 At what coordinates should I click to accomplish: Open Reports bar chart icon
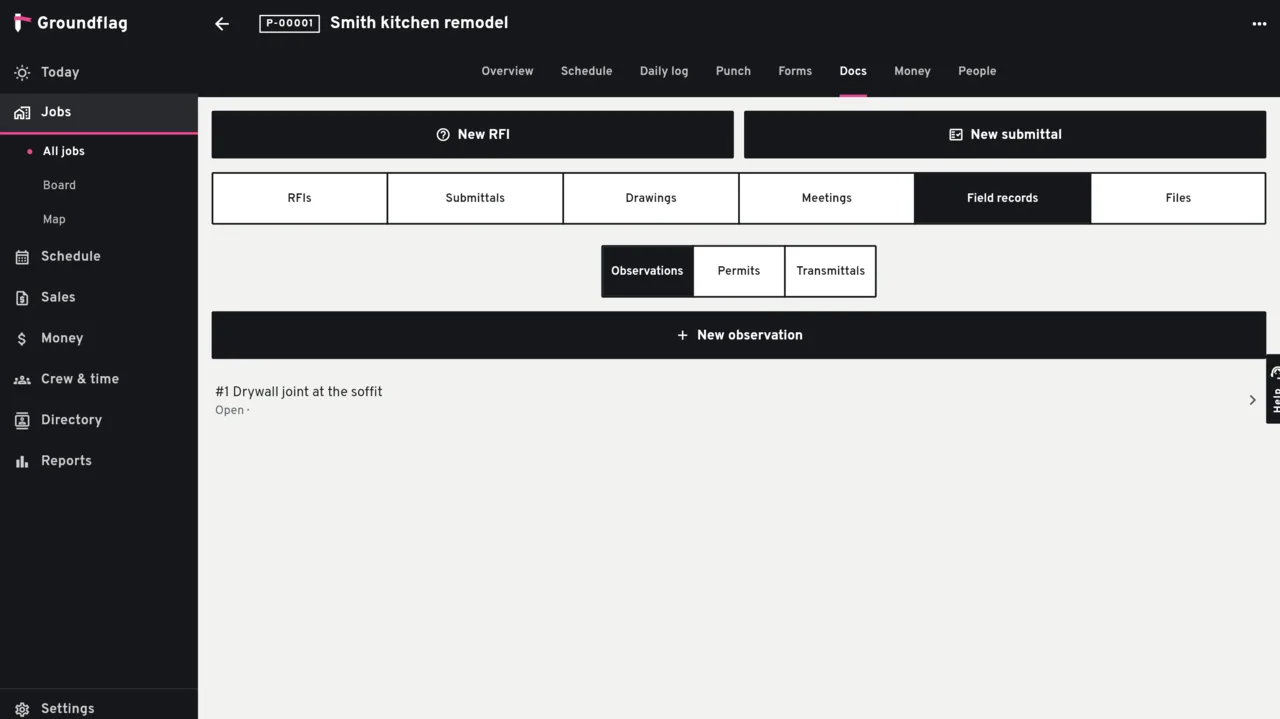pyautogui.click(x=22, y=462)
